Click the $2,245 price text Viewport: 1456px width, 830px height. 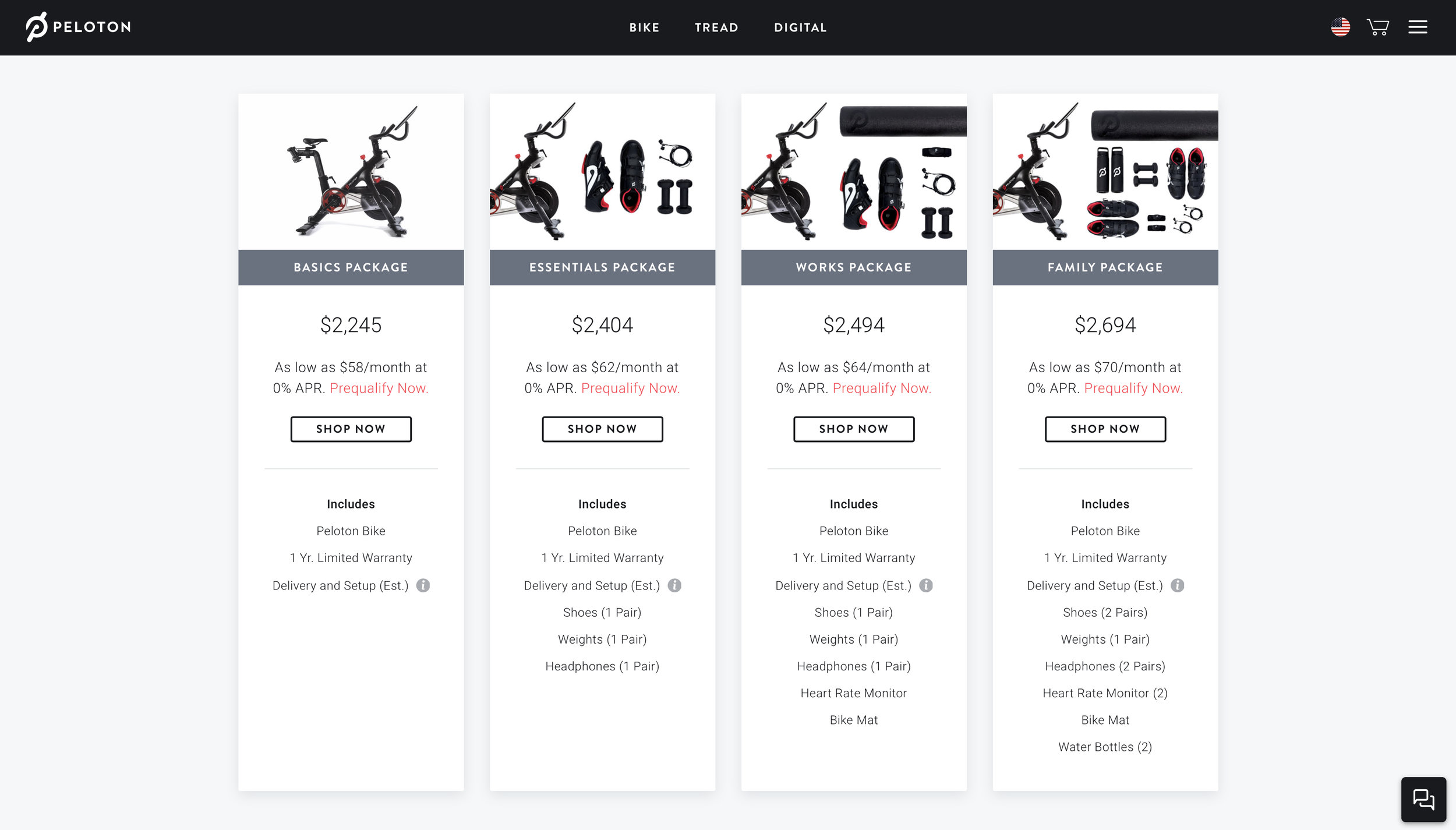pos(351,325)
